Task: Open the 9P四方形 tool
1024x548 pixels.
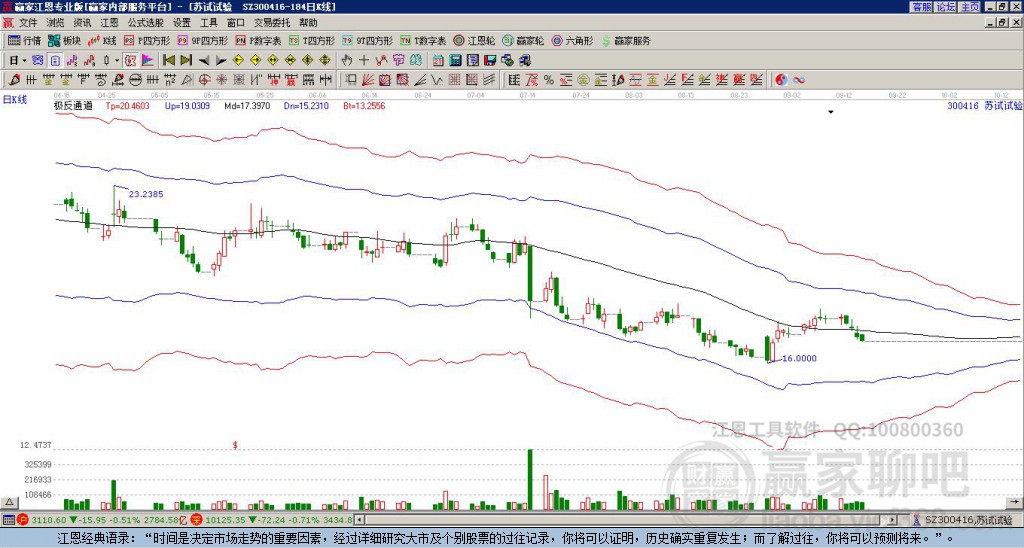Action: pyautogui.click(x=202, y=40)
